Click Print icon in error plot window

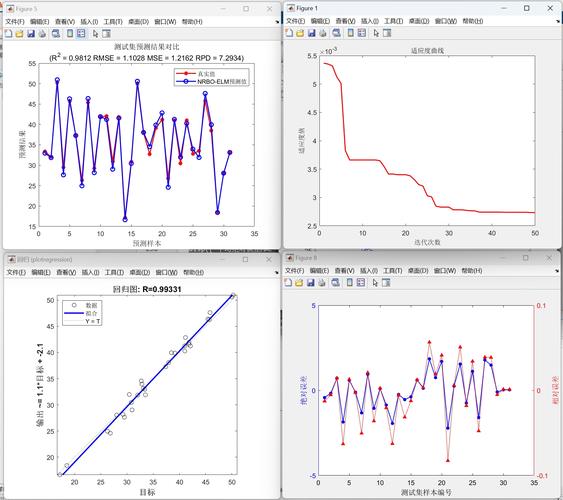(322, 282)
